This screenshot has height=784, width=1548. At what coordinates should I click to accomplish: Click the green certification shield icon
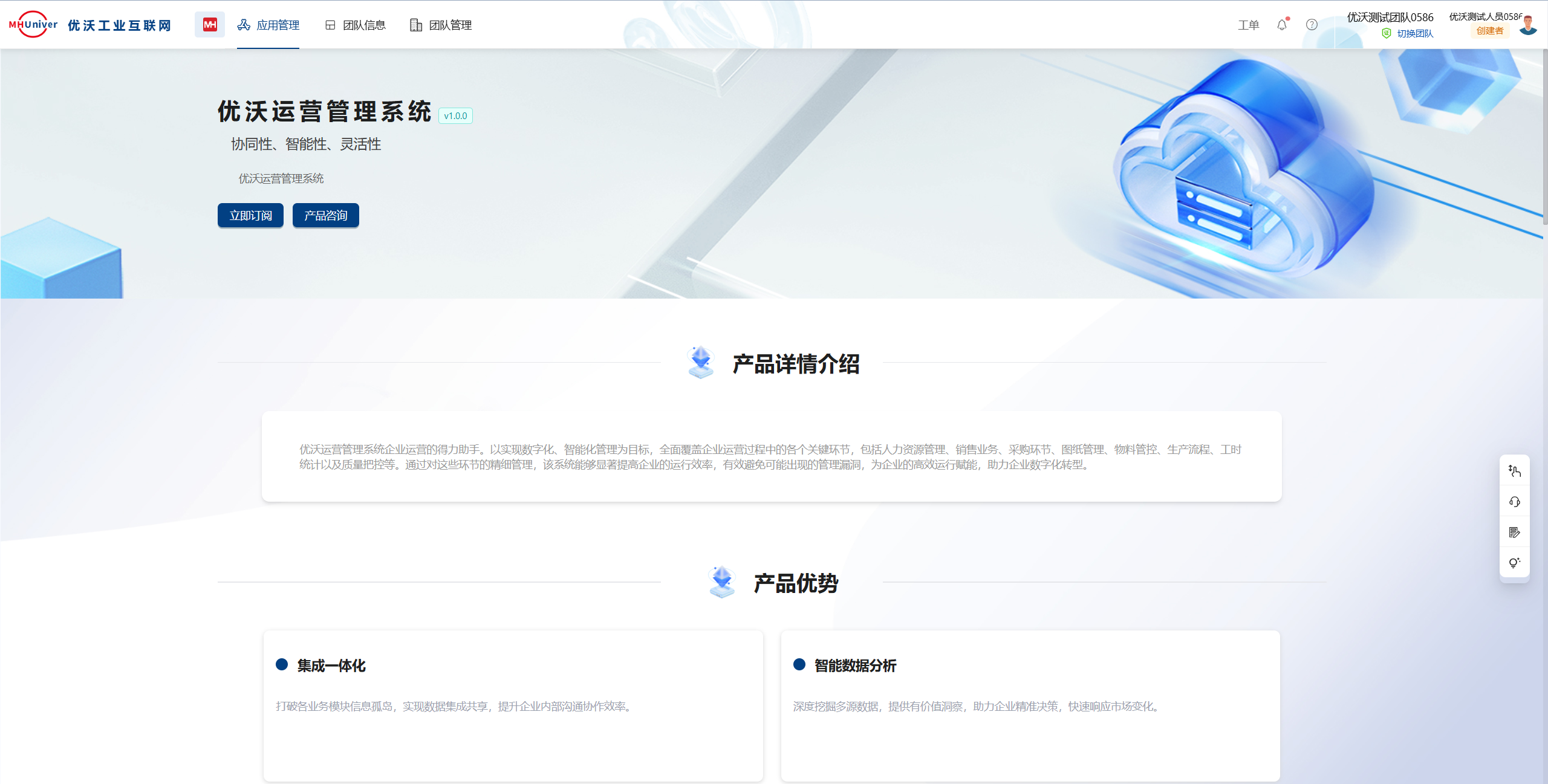(x=1387, y=33)
